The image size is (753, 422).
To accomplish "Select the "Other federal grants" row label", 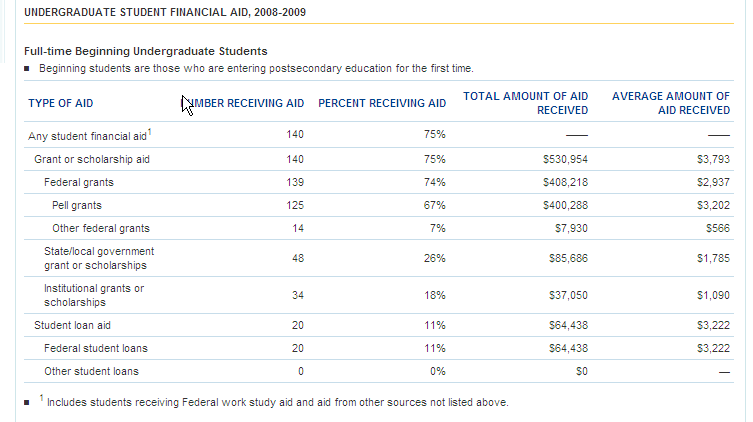I will pos(100,228).
